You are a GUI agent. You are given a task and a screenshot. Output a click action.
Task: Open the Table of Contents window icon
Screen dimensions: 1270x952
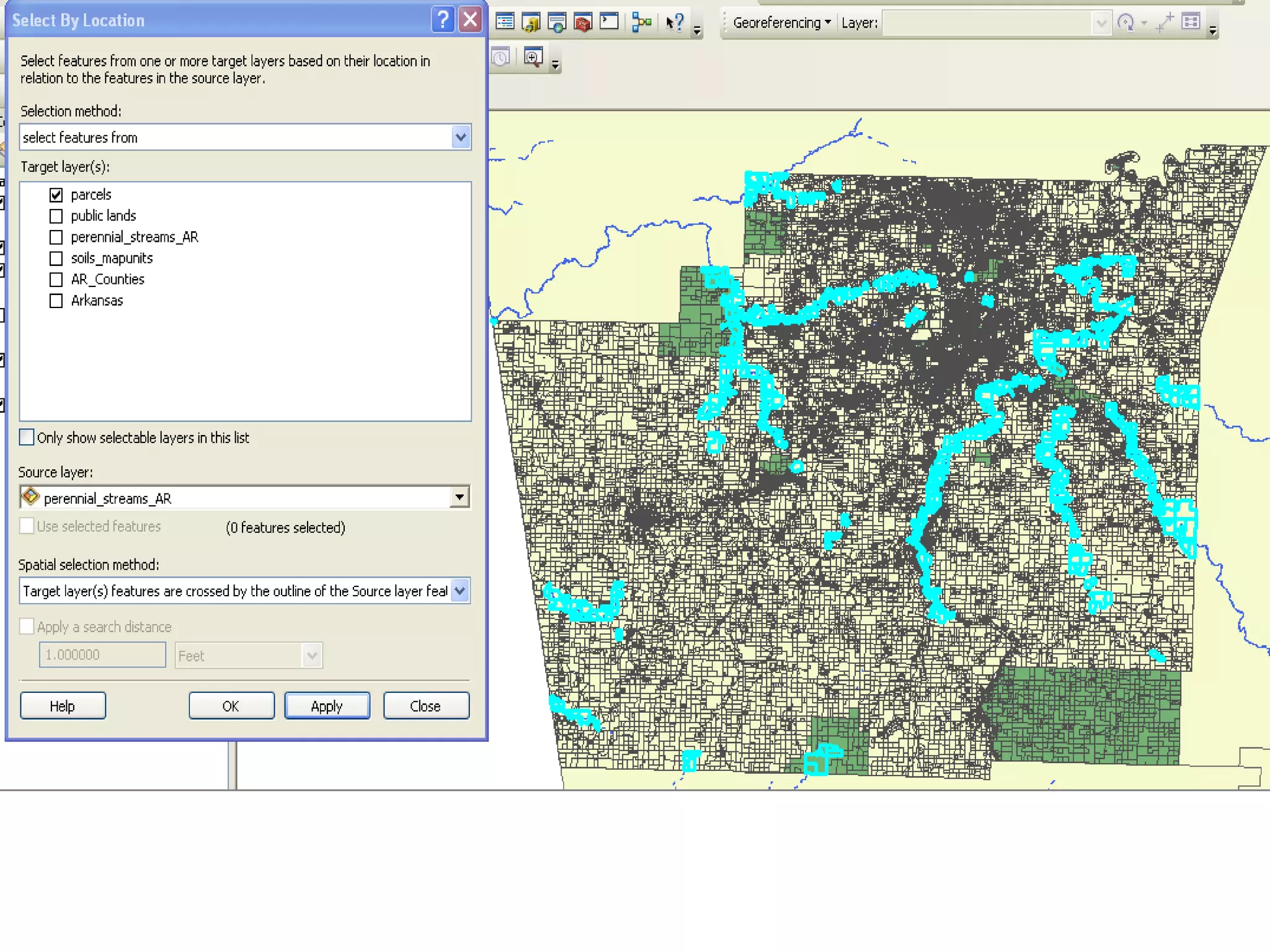pyautogui.click(x=505, y=22)
